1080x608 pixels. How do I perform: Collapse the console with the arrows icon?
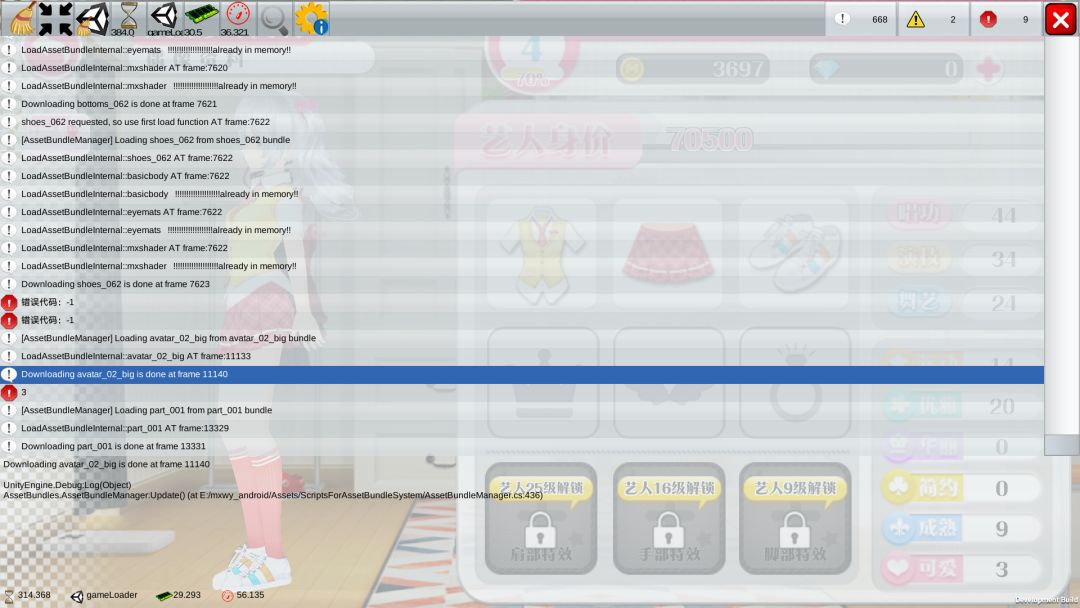tap(55, 19)
